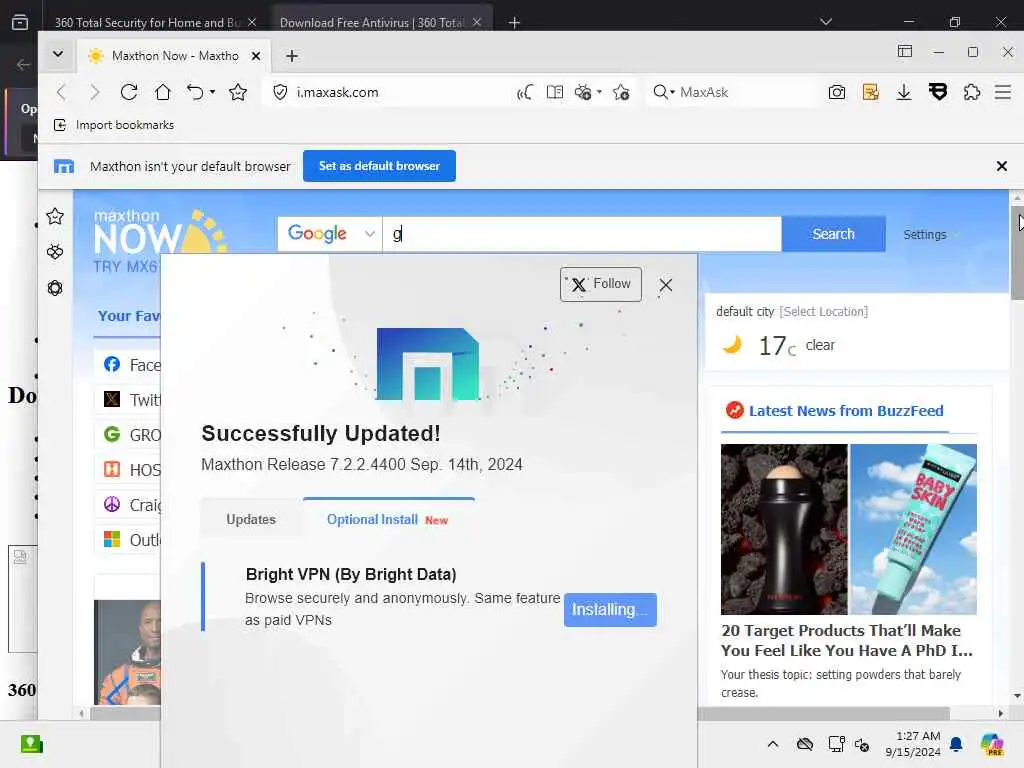Image resolution: width=1024 pixels, height=768 pixels.
Task: Click the sidebar hexagon icon at the bottom
Action: [55, 288]
